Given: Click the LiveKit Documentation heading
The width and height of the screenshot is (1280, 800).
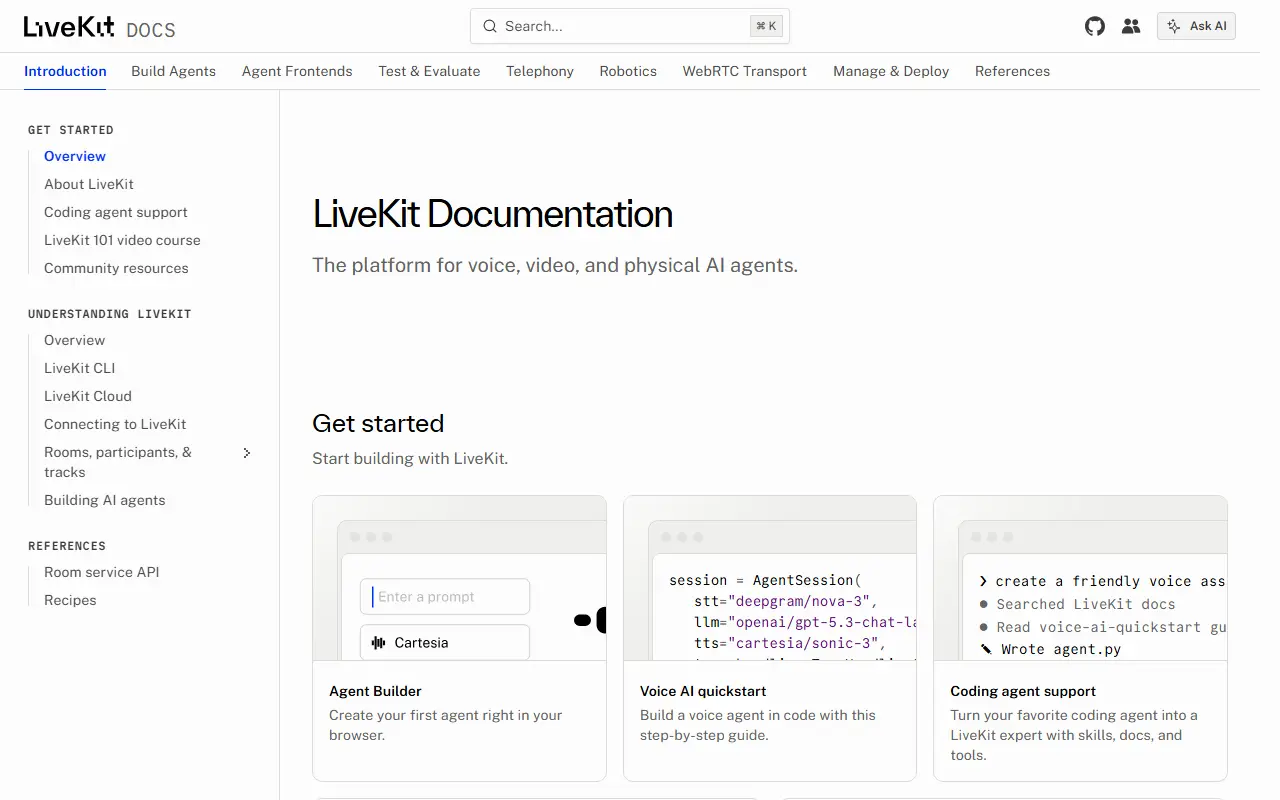Looking at the screenshot, I should pos(492,214).
